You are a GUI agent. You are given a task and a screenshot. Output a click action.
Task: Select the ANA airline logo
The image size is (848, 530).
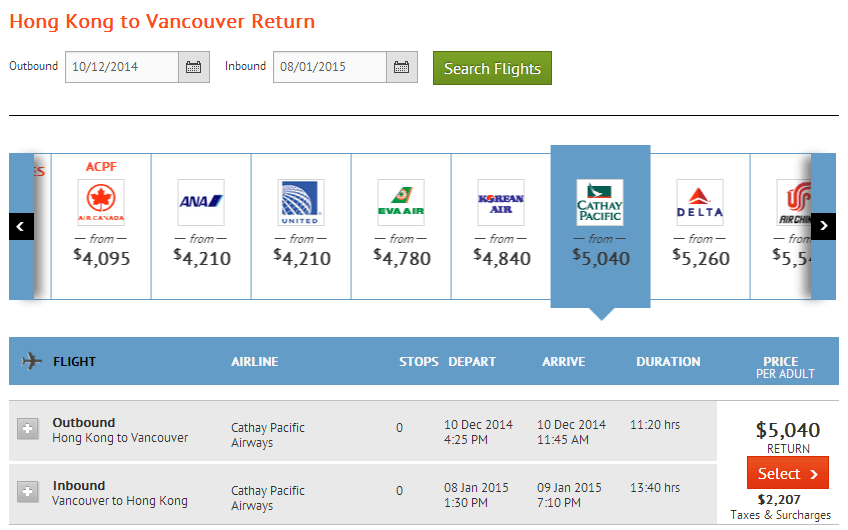click(201, 202)
